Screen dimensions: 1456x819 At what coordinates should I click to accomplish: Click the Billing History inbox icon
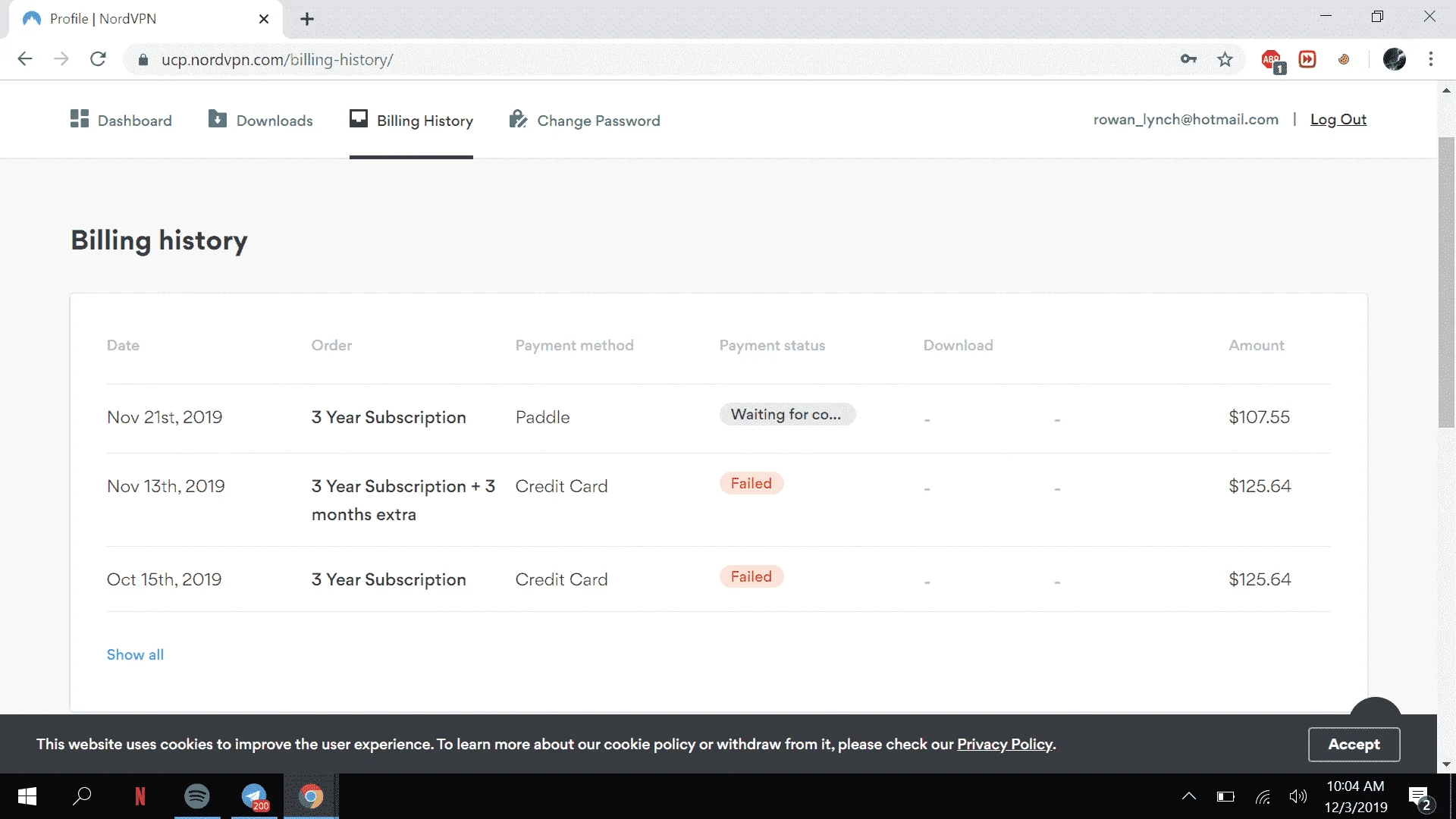coord(359,118)
